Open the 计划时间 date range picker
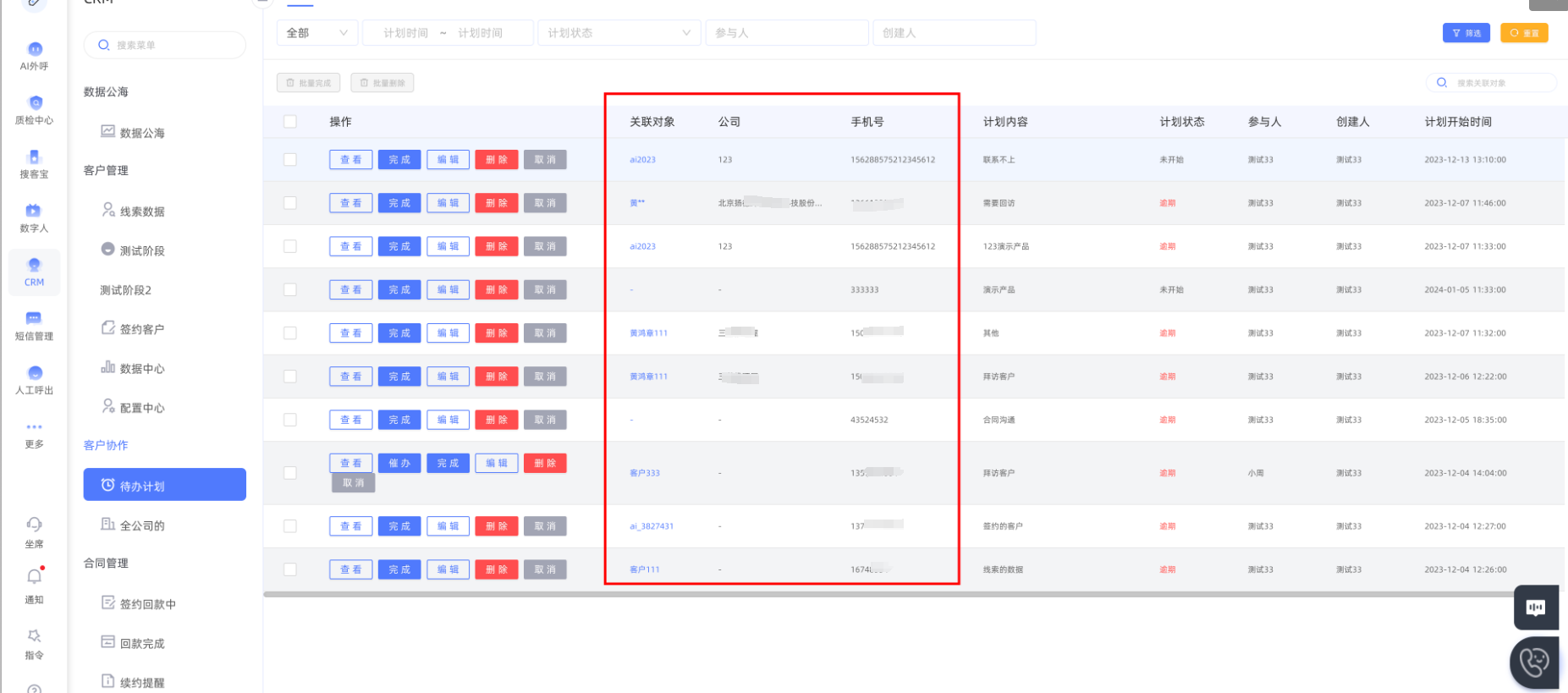 (x=447, y=33)
